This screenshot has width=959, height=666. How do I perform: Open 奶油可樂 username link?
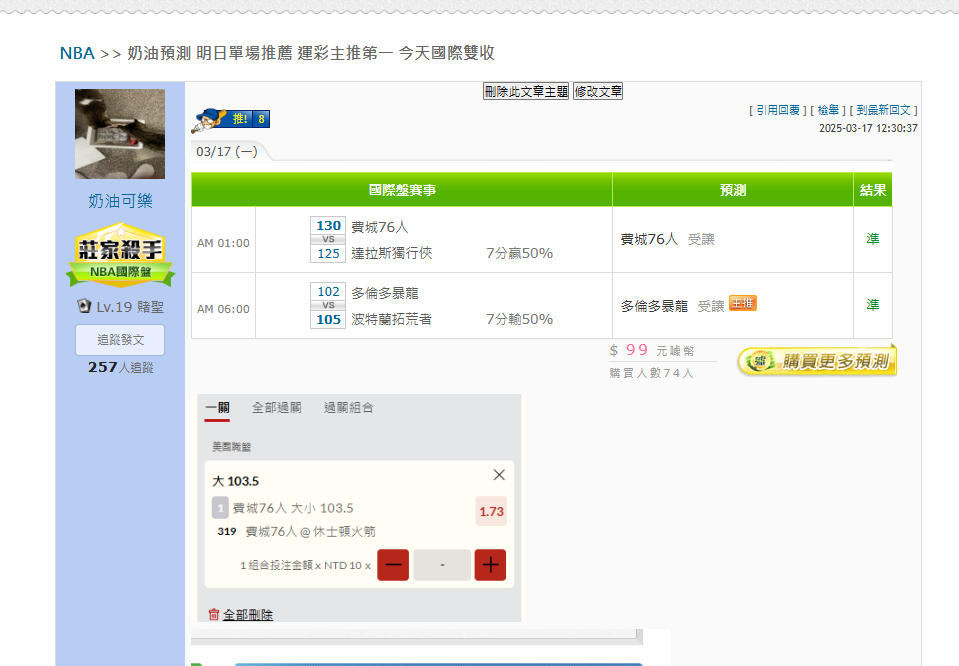(x=120, y=201)
